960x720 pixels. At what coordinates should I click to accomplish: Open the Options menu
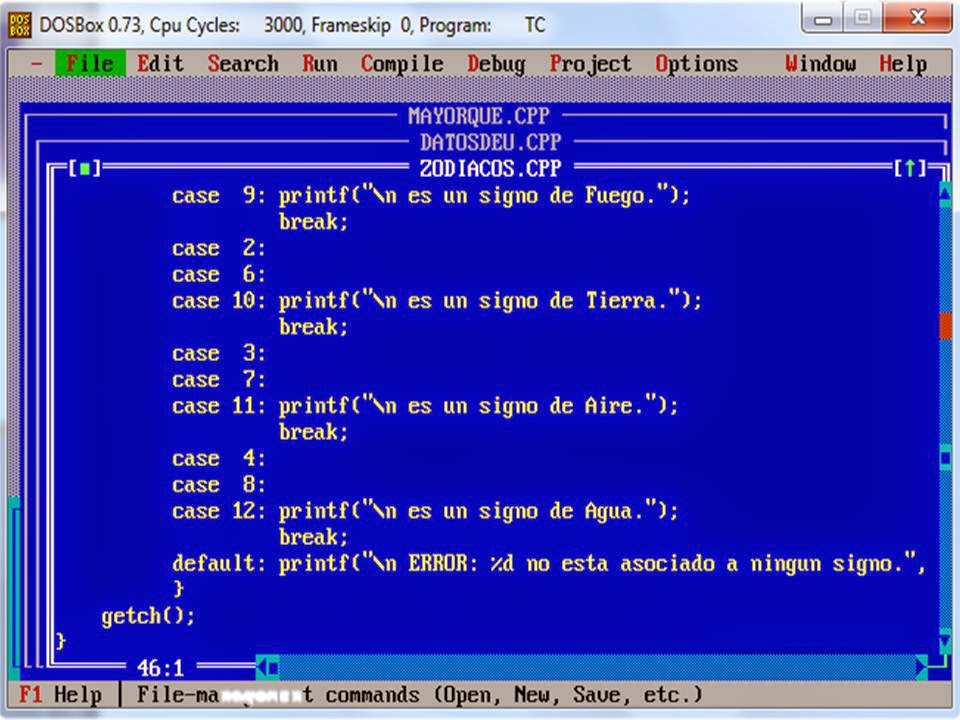(696, 63)
